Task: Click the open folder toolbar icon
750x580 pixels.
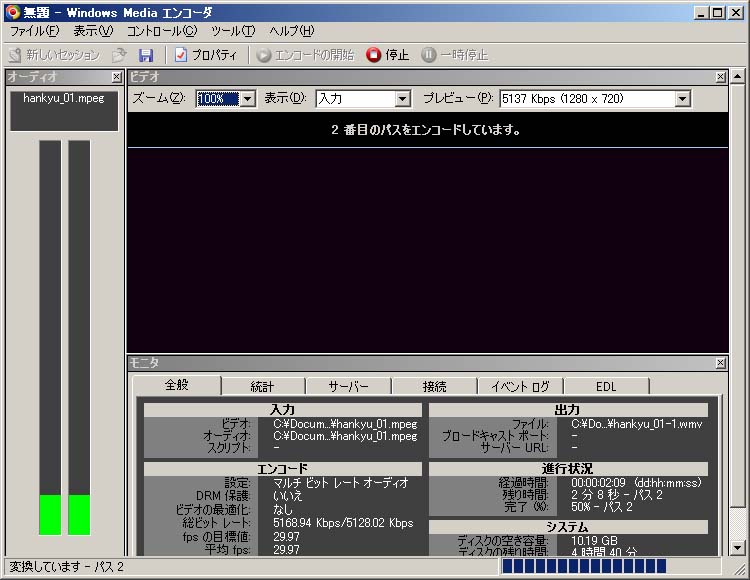Action: 119,55
